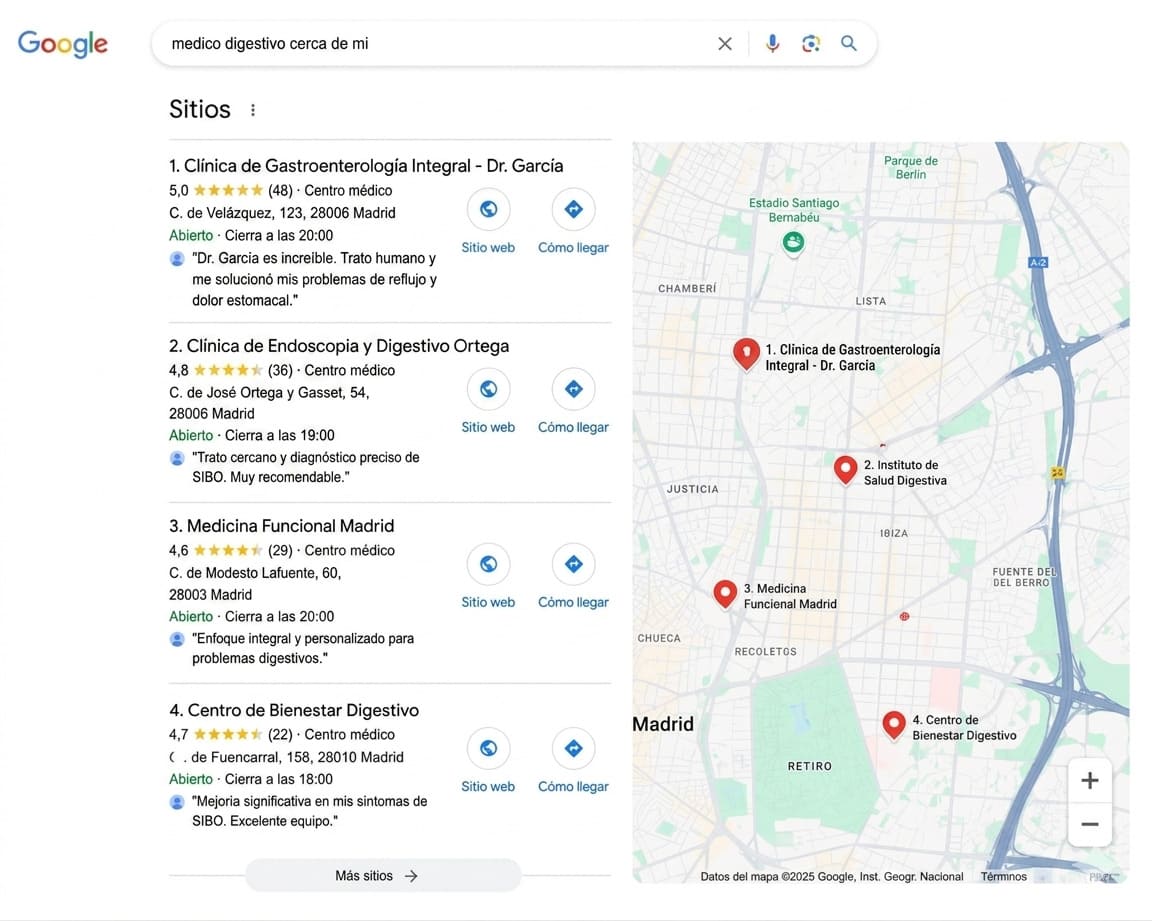Open listing '3. Medicina Funcional Madrid'
The width and height of the screenshot is (1152, 921).
(281, 526)
